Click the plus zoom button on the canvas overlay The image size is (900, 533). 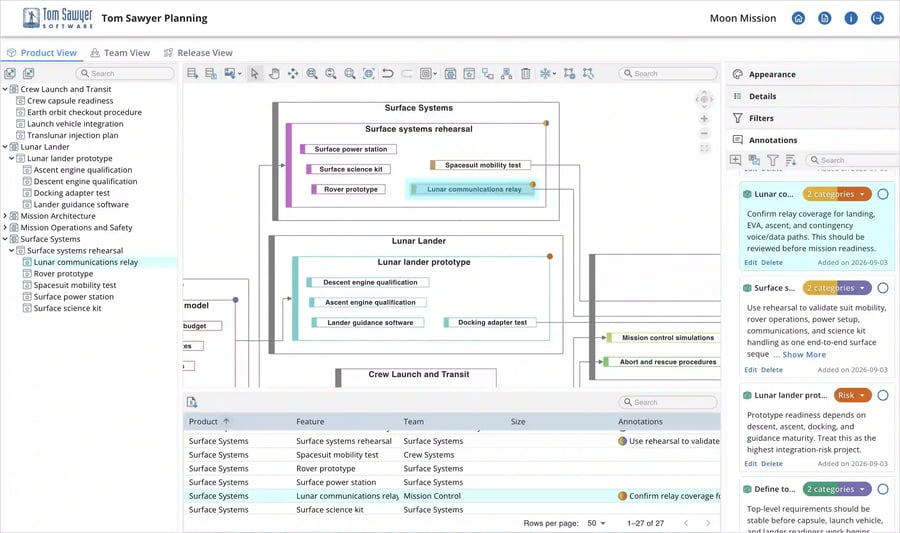click(704, 119)
